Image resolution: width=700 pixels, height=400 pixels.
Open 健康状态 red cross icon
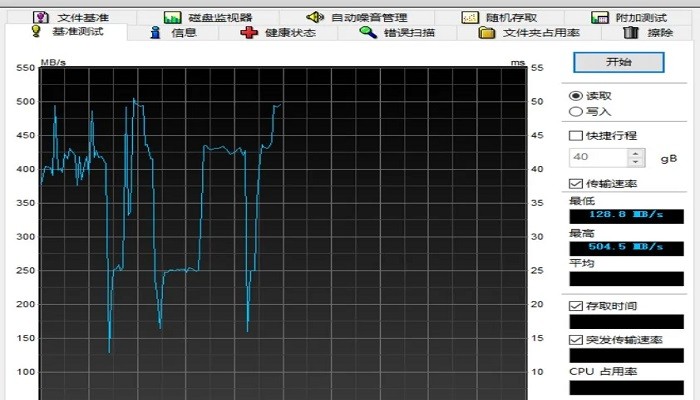point(249,33)
